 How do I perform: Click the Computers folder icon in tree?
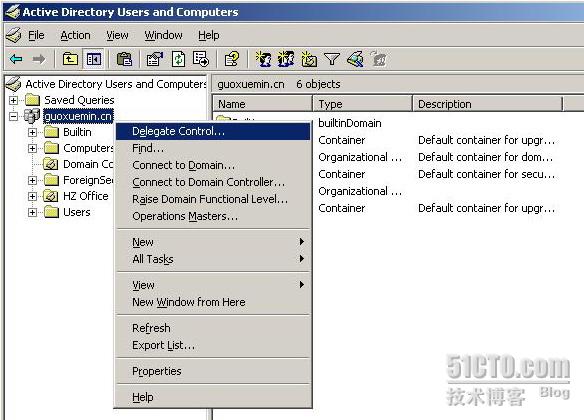pos(51,148)
